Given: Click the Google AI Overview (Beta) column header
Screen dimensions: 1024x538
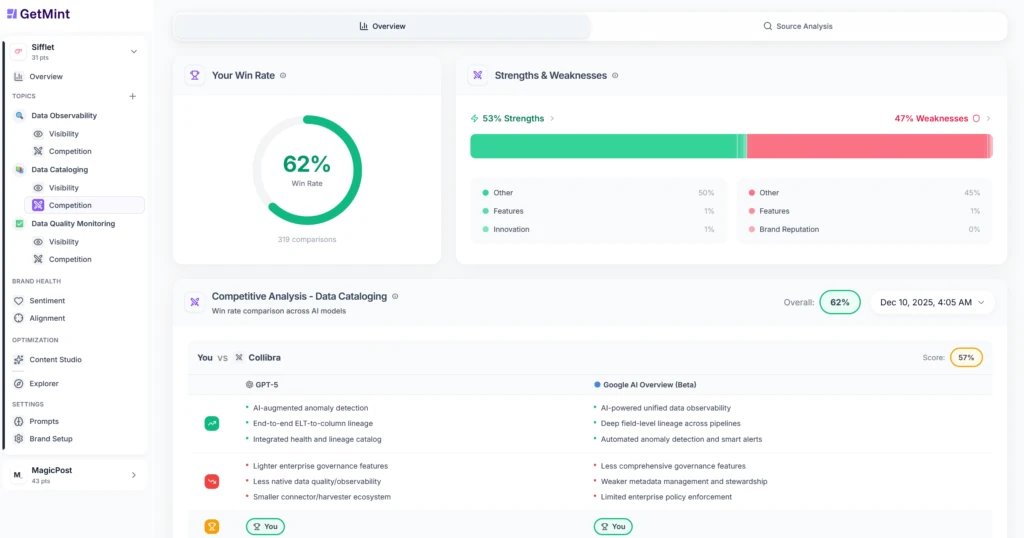Looking at the screenshot, I should tap(645, 385).
